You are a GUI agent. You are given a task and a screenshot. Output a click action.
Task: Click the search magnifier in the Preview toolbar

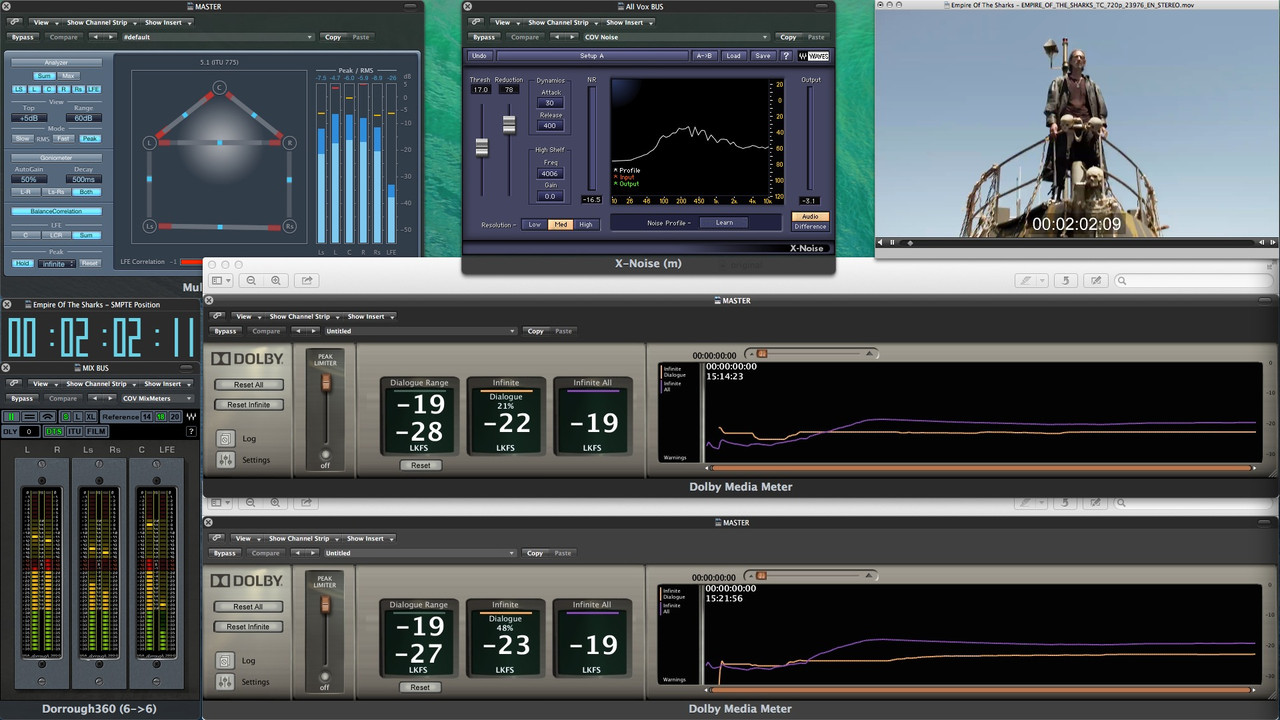click(1123, 281)
